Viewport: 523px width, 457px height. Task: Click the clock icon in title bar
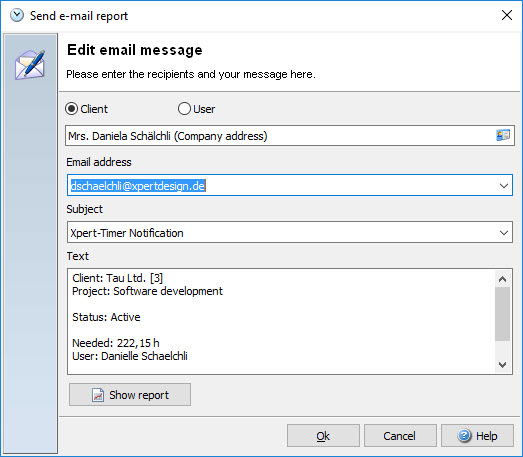(x=17, y=15)
